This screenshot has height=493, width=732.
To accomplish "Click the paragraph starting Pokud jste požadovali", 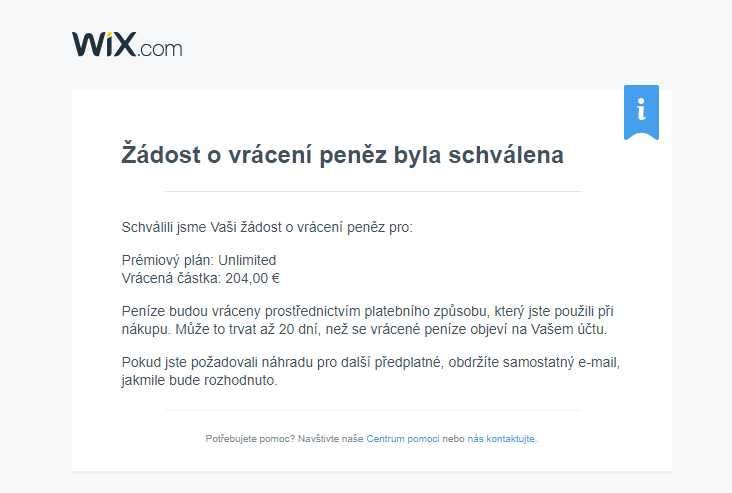I will pos(371,371).
